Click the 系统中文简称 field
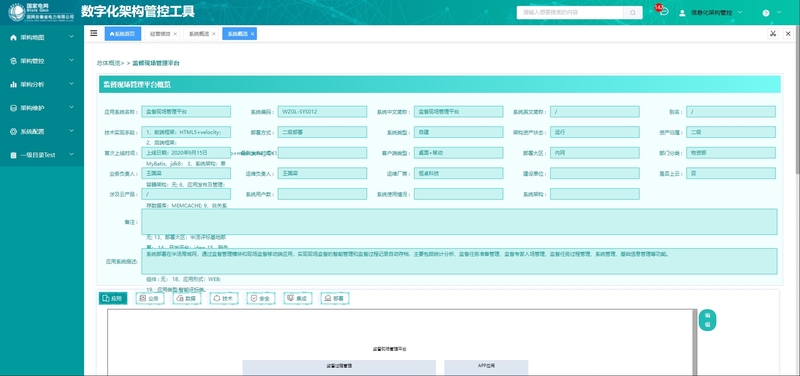Image resolution: width=800 pixels, height=376 pixels. (458, 111)
